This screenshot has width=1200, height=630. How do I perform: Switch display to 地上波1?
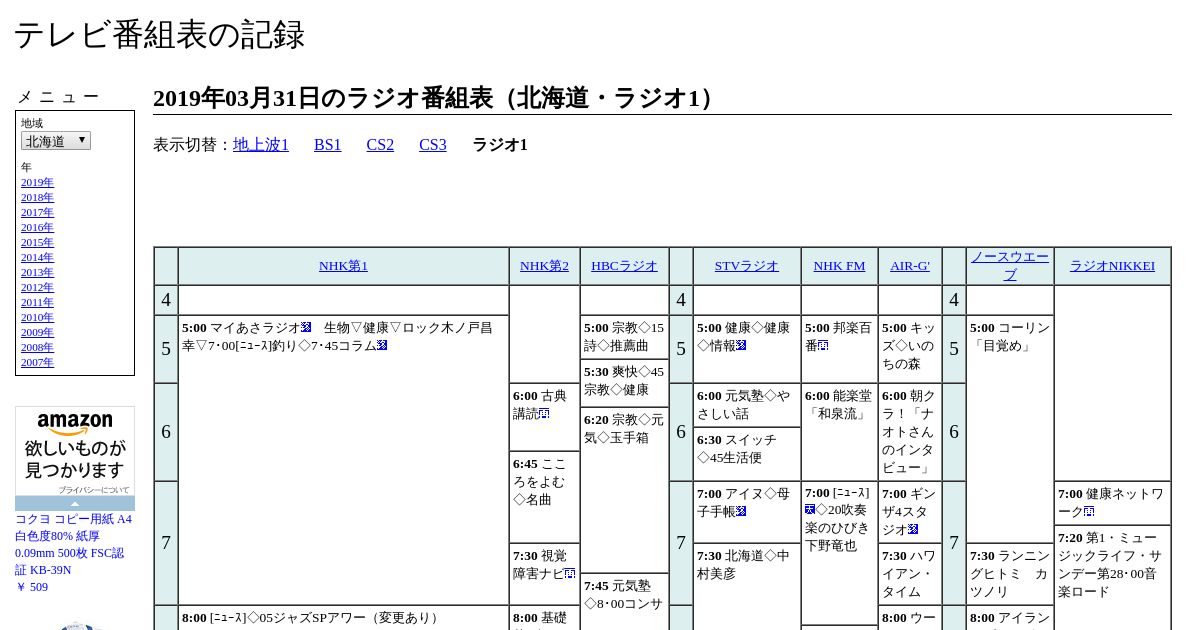point(261,145)
